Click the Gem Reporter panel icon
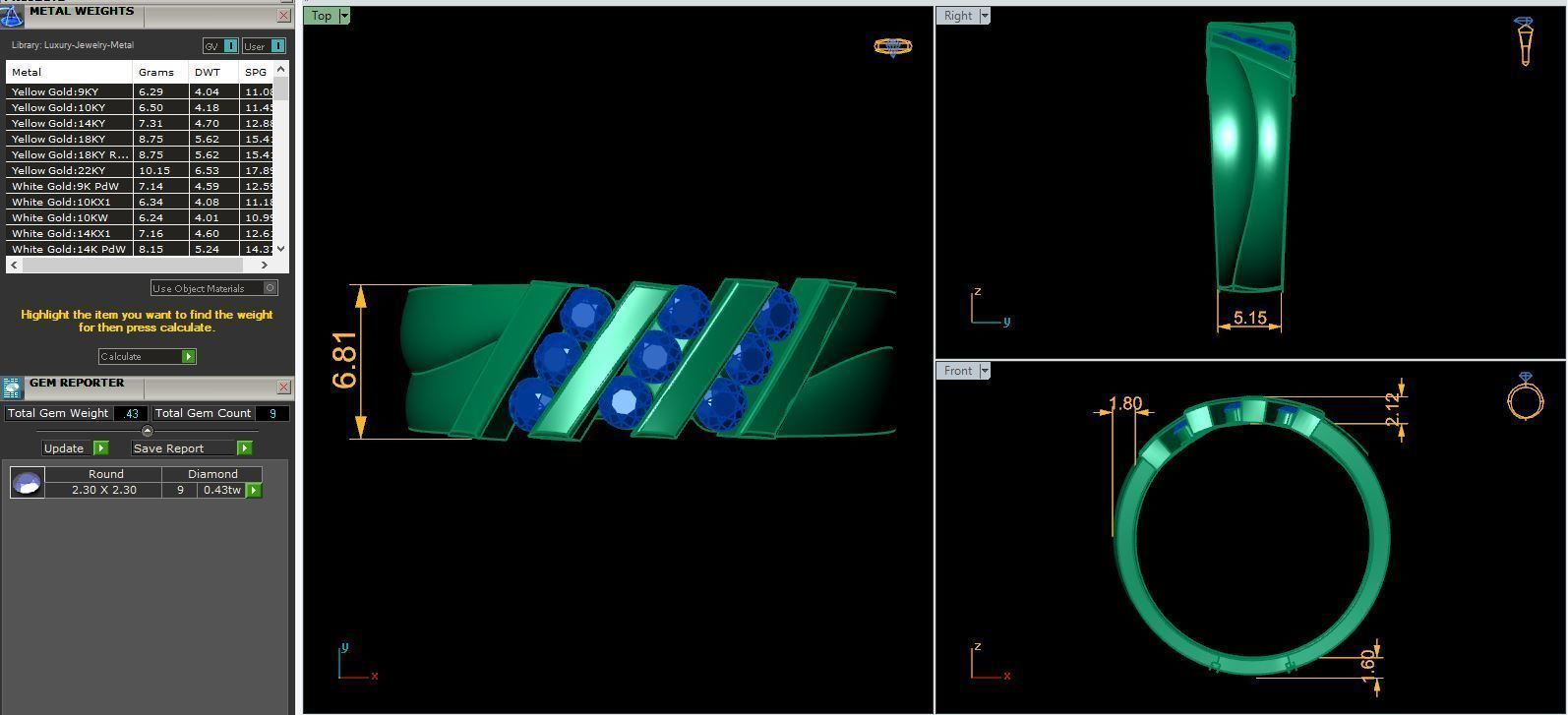 tap(12, 387)
